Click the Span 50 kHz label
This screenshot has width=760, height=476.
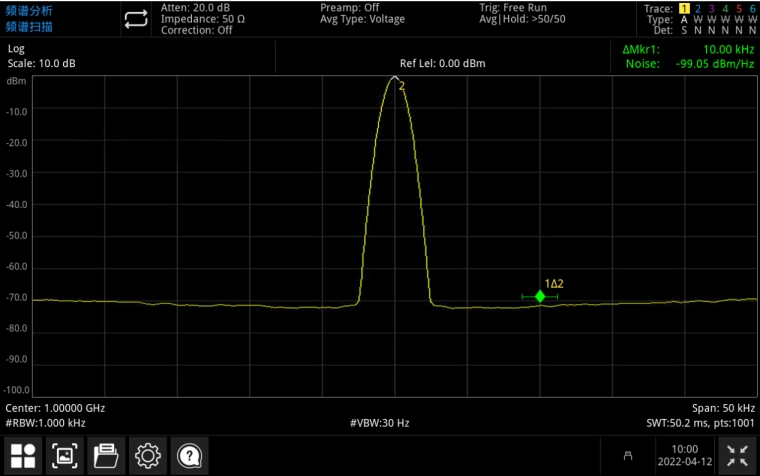pyautogui.click(x=719, y=408)
